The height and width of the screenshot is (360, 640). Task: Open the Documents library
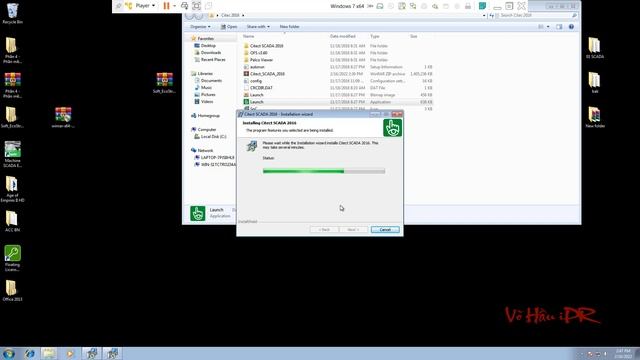tap(211, 80)
